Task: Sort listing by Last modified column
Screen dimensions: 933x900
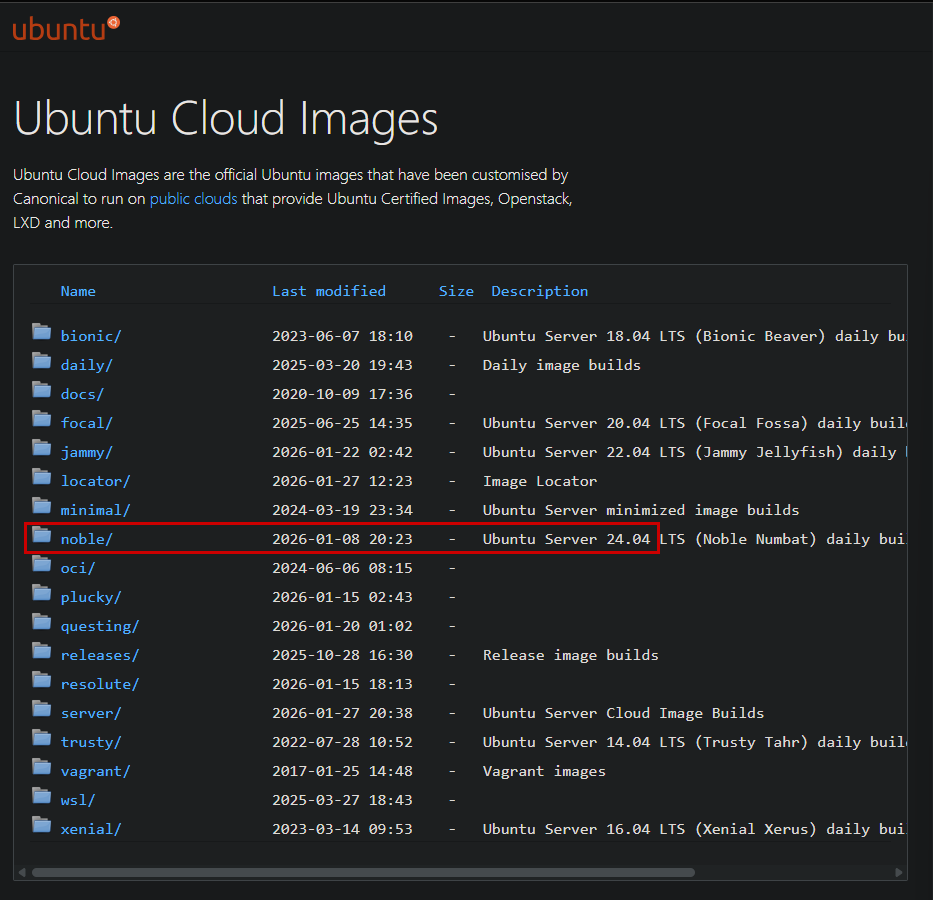Action: pyautogui.click(x=329, y=290)
